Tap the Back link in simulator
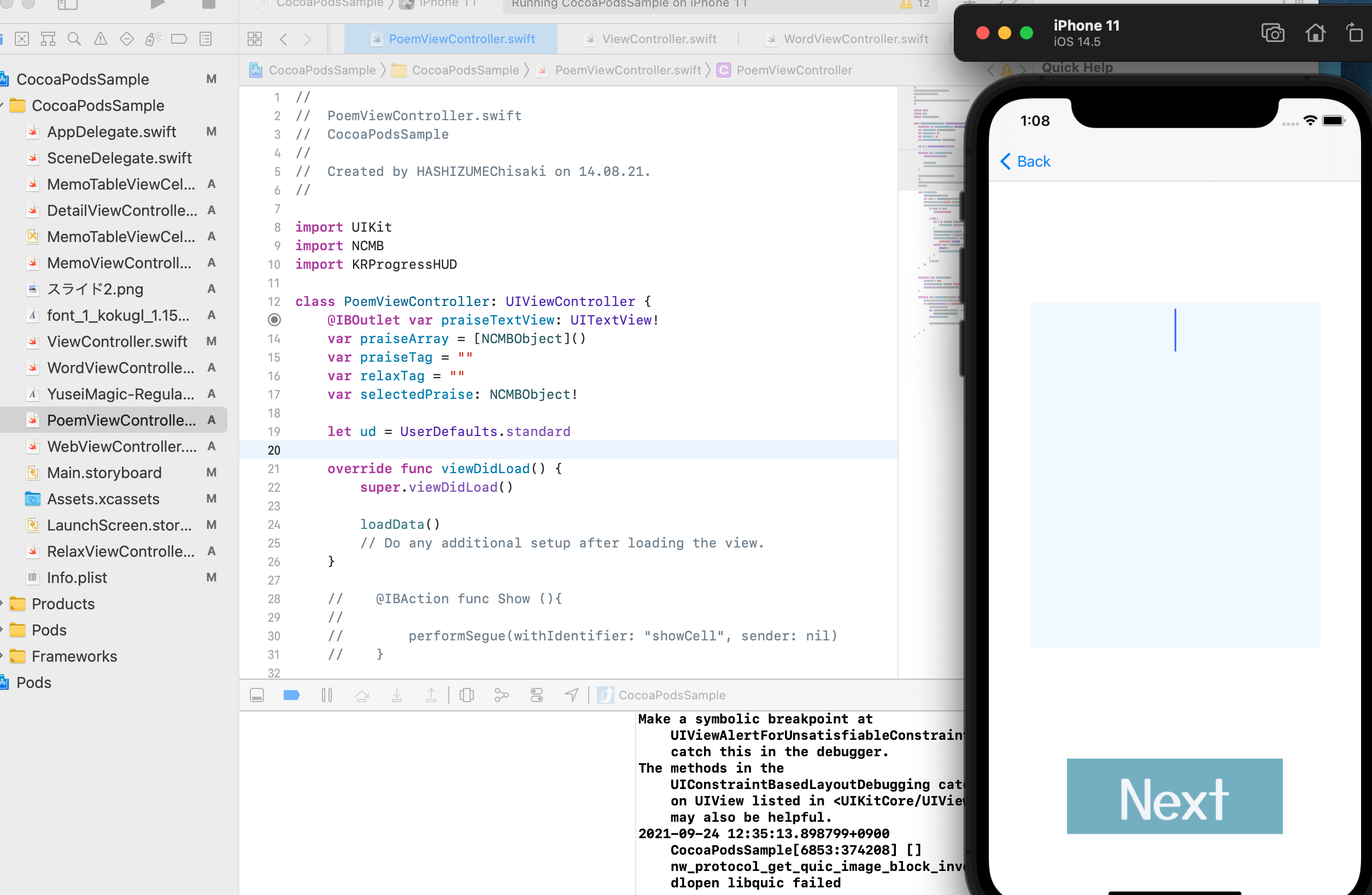This screenshot has height=895, width=1372. pos(1025,161)
